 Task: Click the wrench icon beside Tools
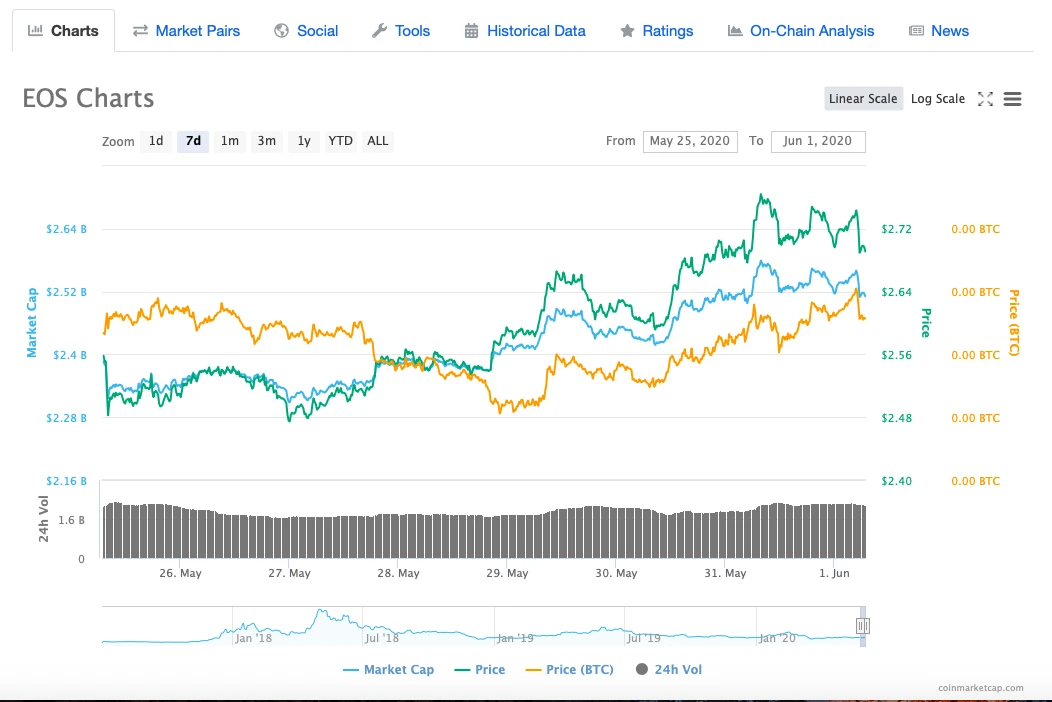point(379,31)
